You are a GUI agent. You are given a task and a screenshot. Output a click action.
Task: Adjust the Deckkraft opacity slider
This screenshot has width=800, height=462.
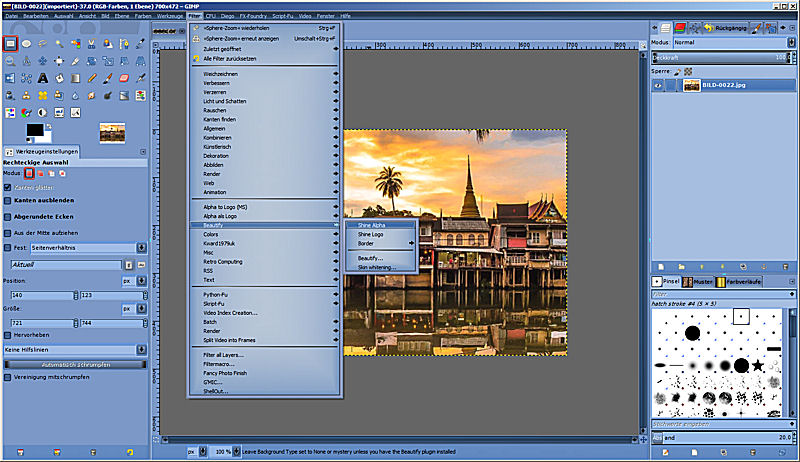point(723,58)
